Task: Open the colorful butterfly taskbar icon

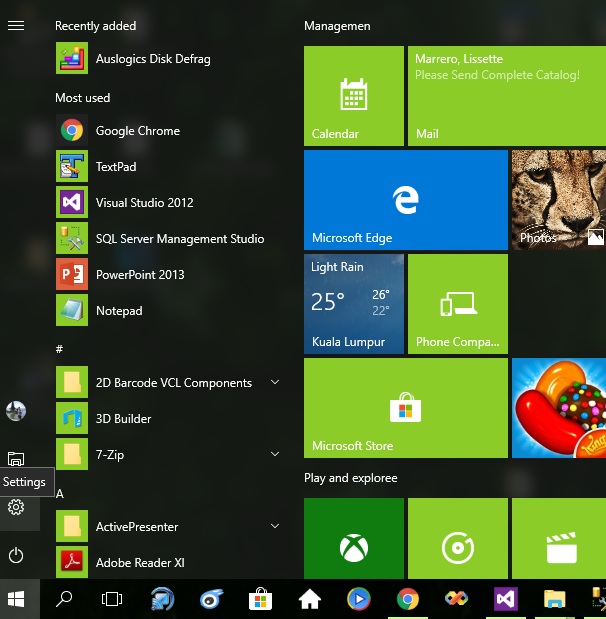Action: coord(457,599)
